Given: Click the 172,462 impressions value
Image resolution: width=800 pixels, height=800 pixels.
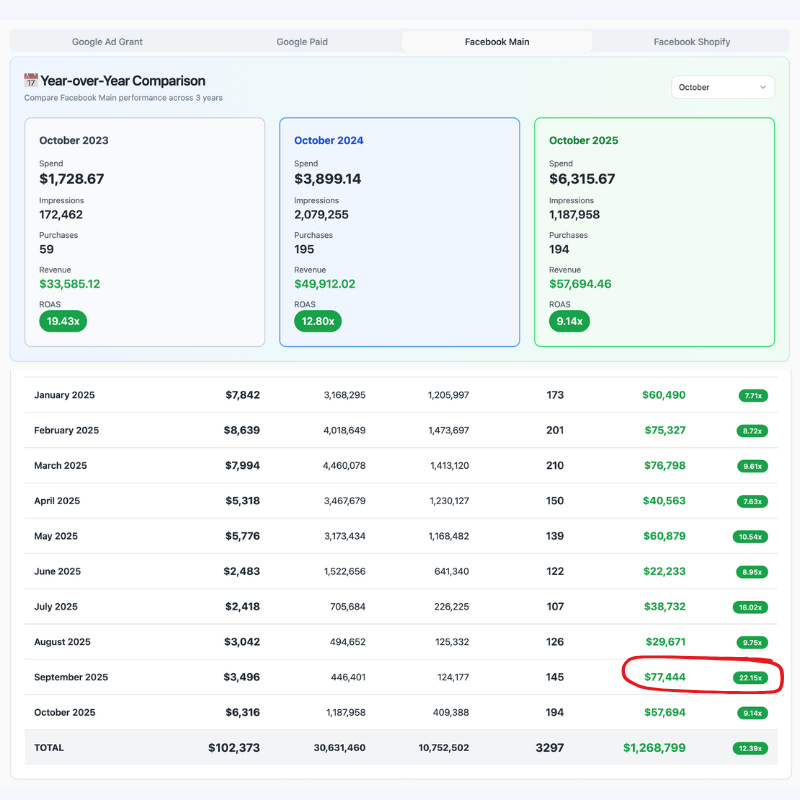Looking at the screenshot, I should point(61,215).
